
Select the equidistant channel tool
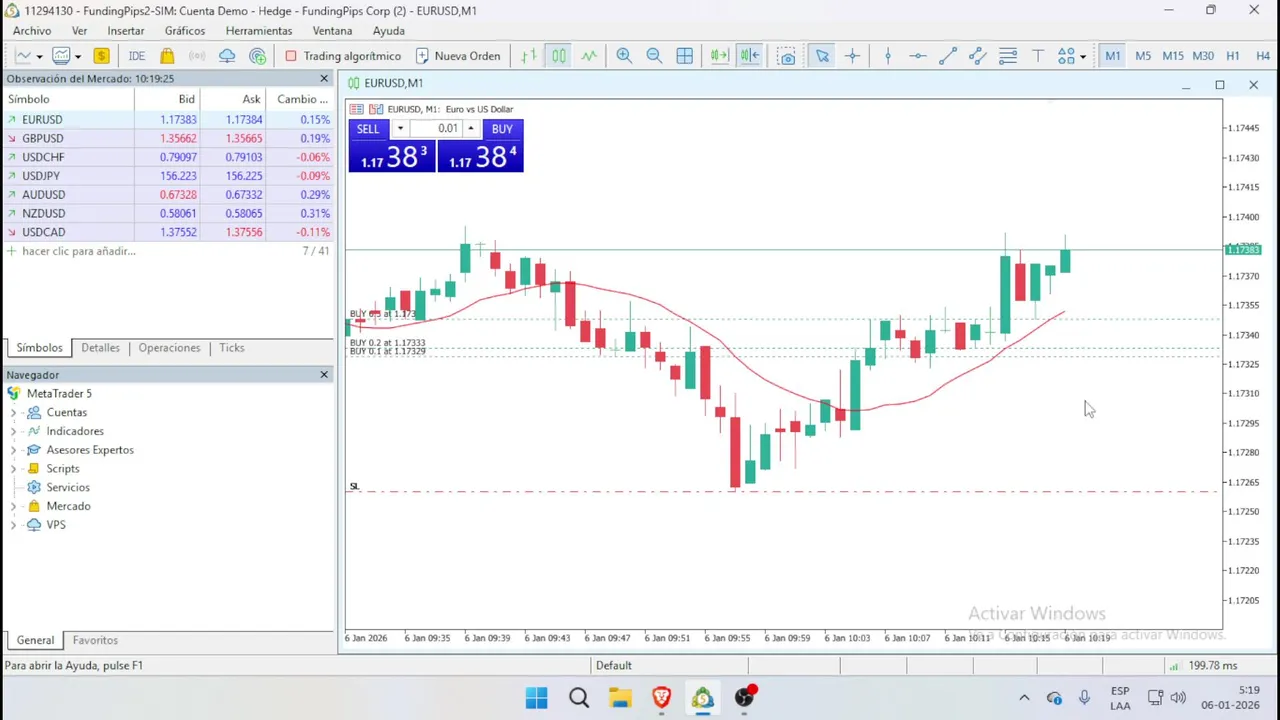point(978,56)
